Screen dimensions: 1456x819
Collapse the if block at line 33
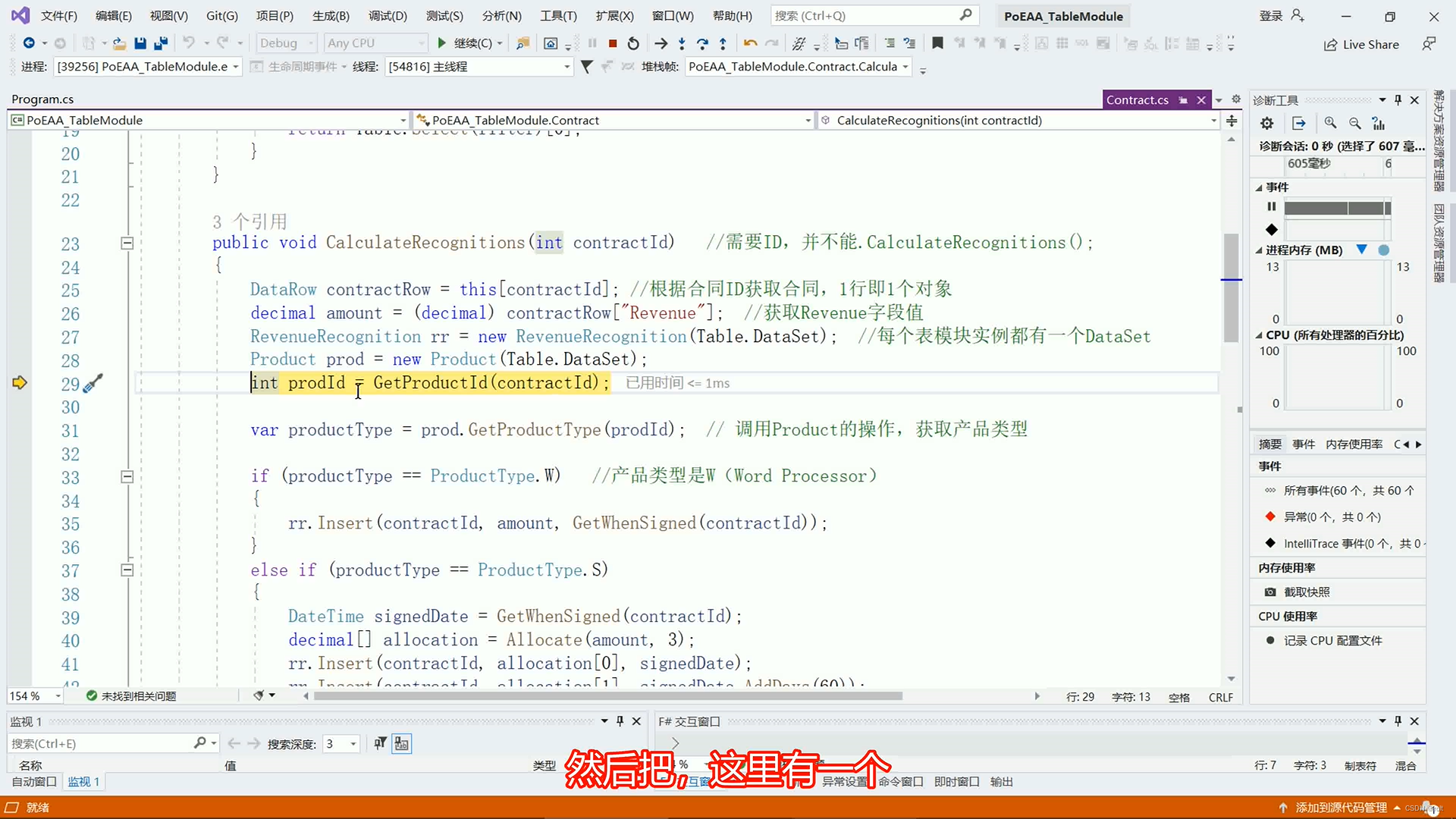tap(127, 477)
